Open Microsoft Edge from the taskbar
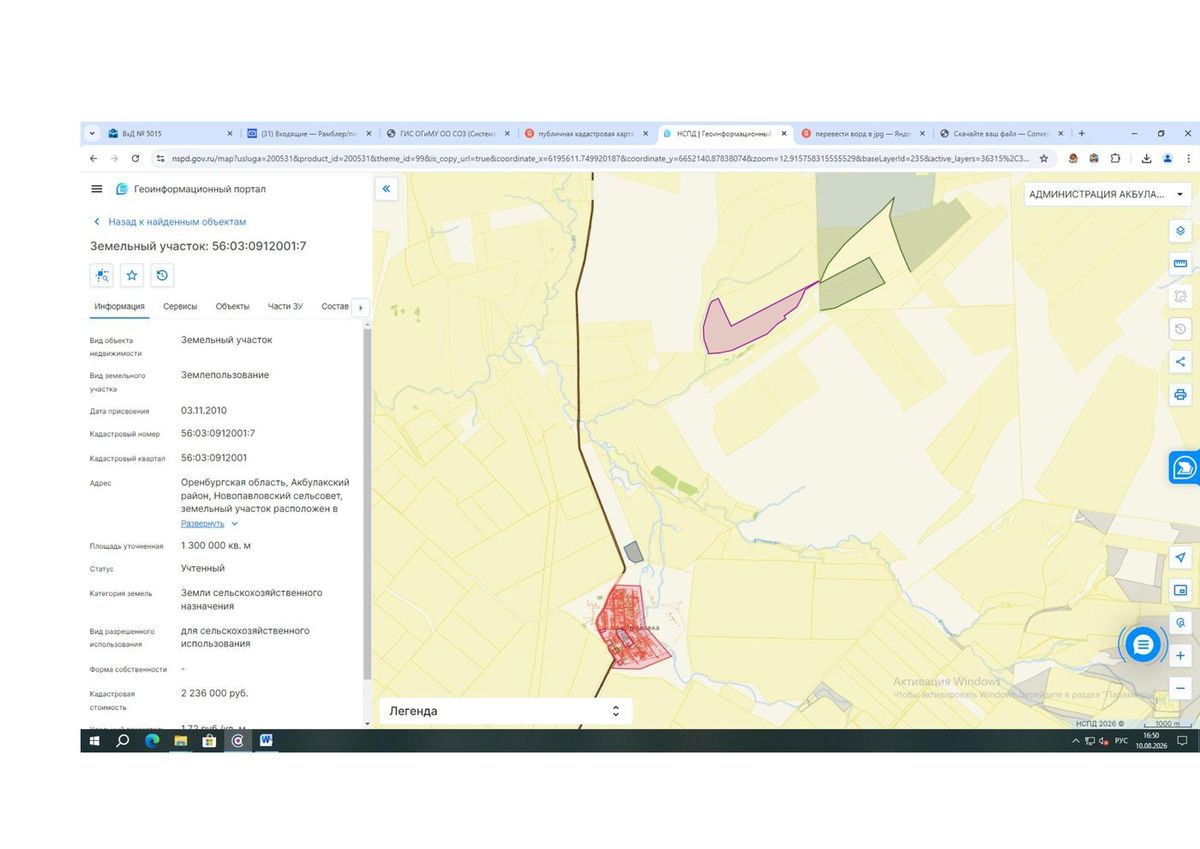This screenshot has width=1200, height=849. click(x=152, y=741)
